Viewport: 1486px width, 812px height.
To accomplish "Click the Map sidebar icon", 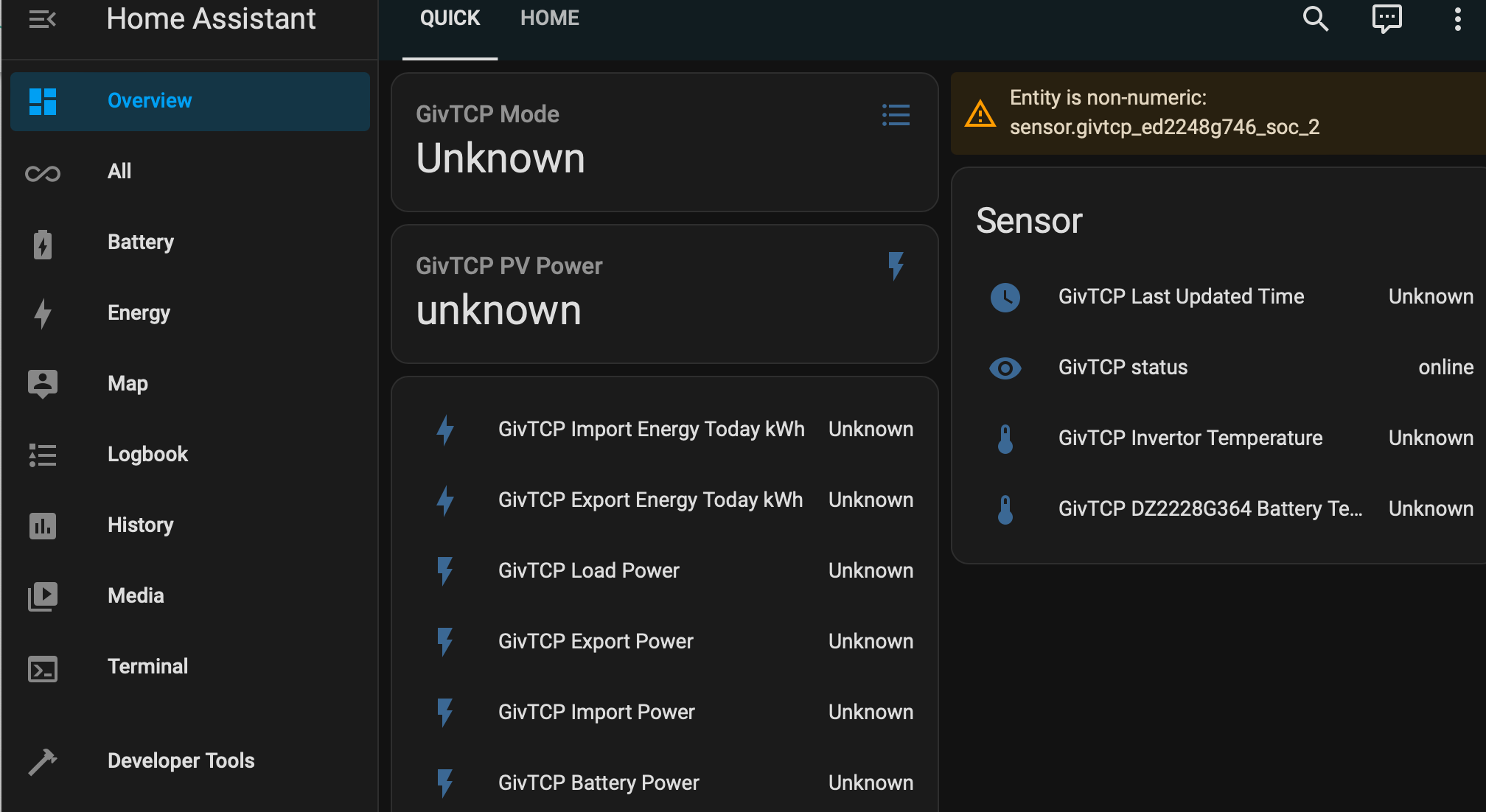I will pyautogui.click(x=43, y=383).
